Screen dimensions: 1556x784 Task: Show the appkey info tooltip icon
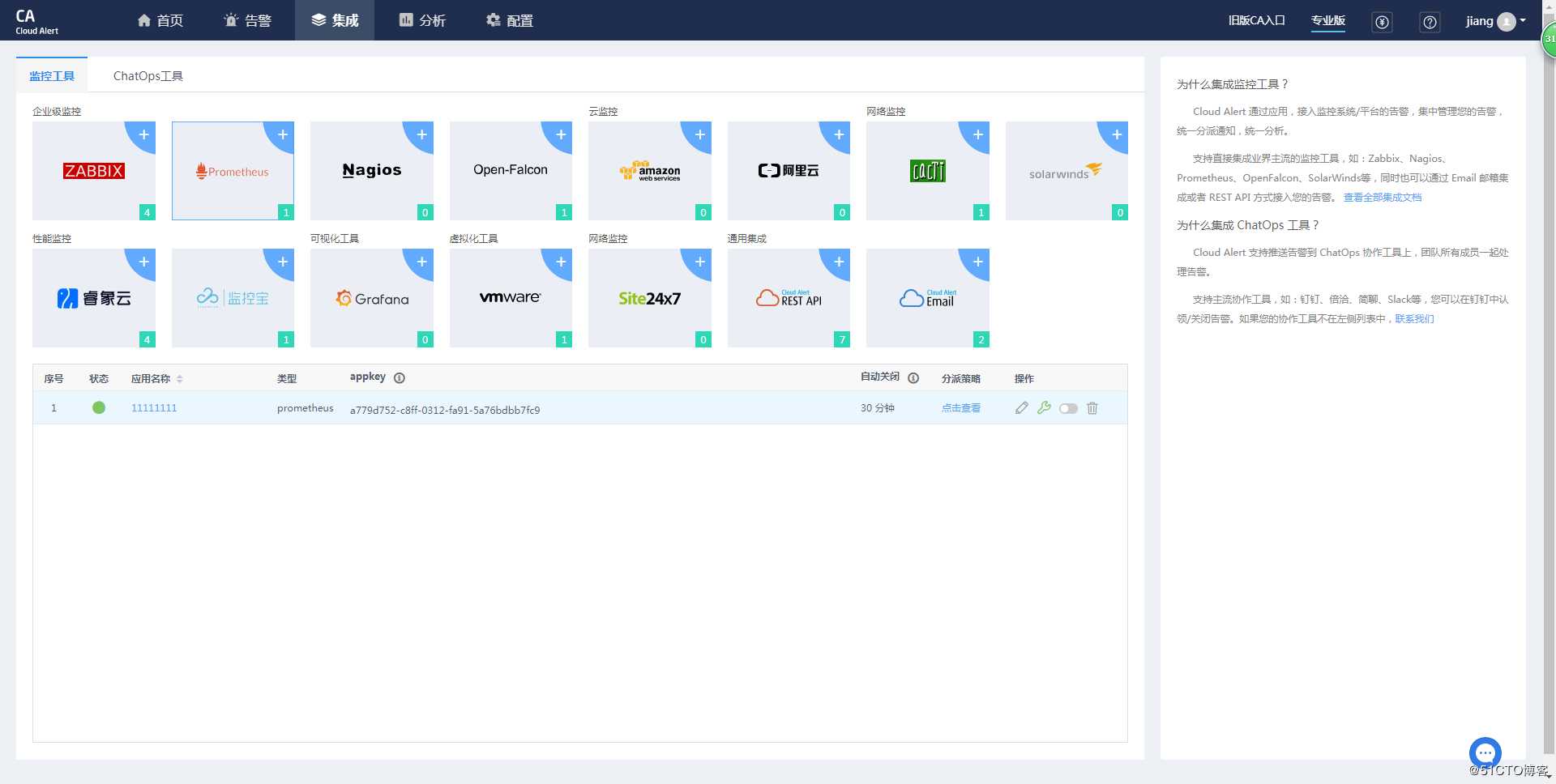[x=399, y=377]
